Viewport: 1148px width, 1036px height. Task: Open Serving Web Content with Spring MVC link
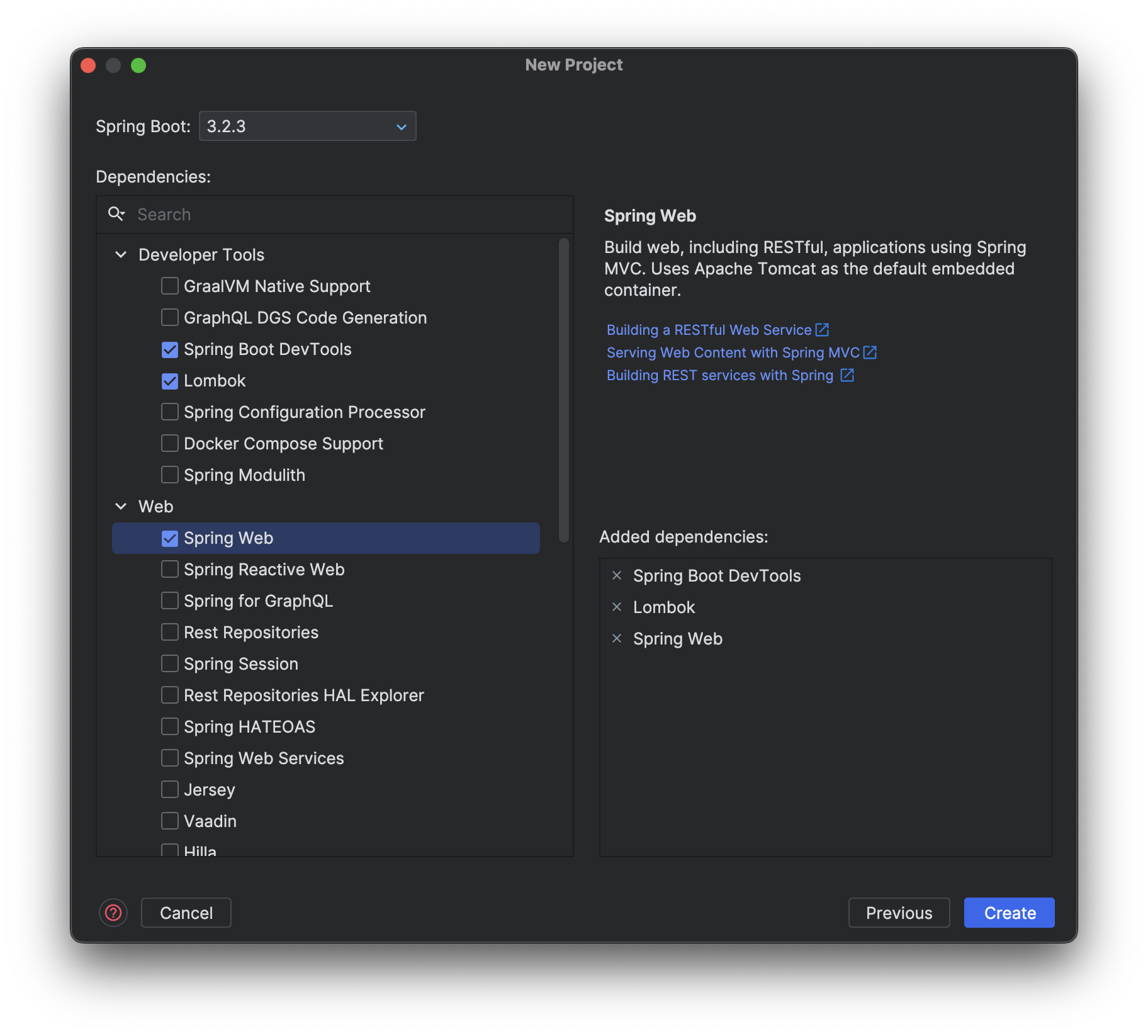click(x=741, y=352)
